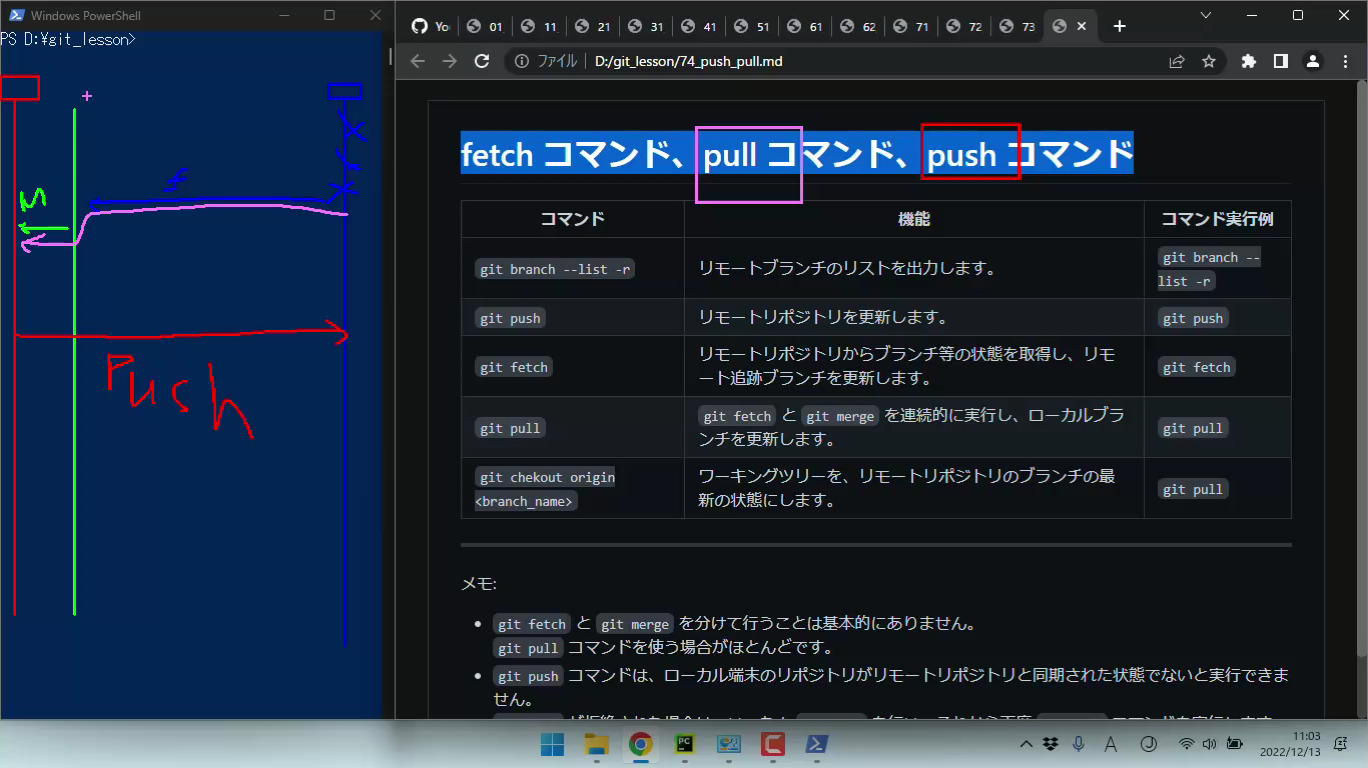The height and width of the screenshot is (768, 1368).
Task: Open the Chrome extensions puzzle icon
Action: pos(1248,61)
